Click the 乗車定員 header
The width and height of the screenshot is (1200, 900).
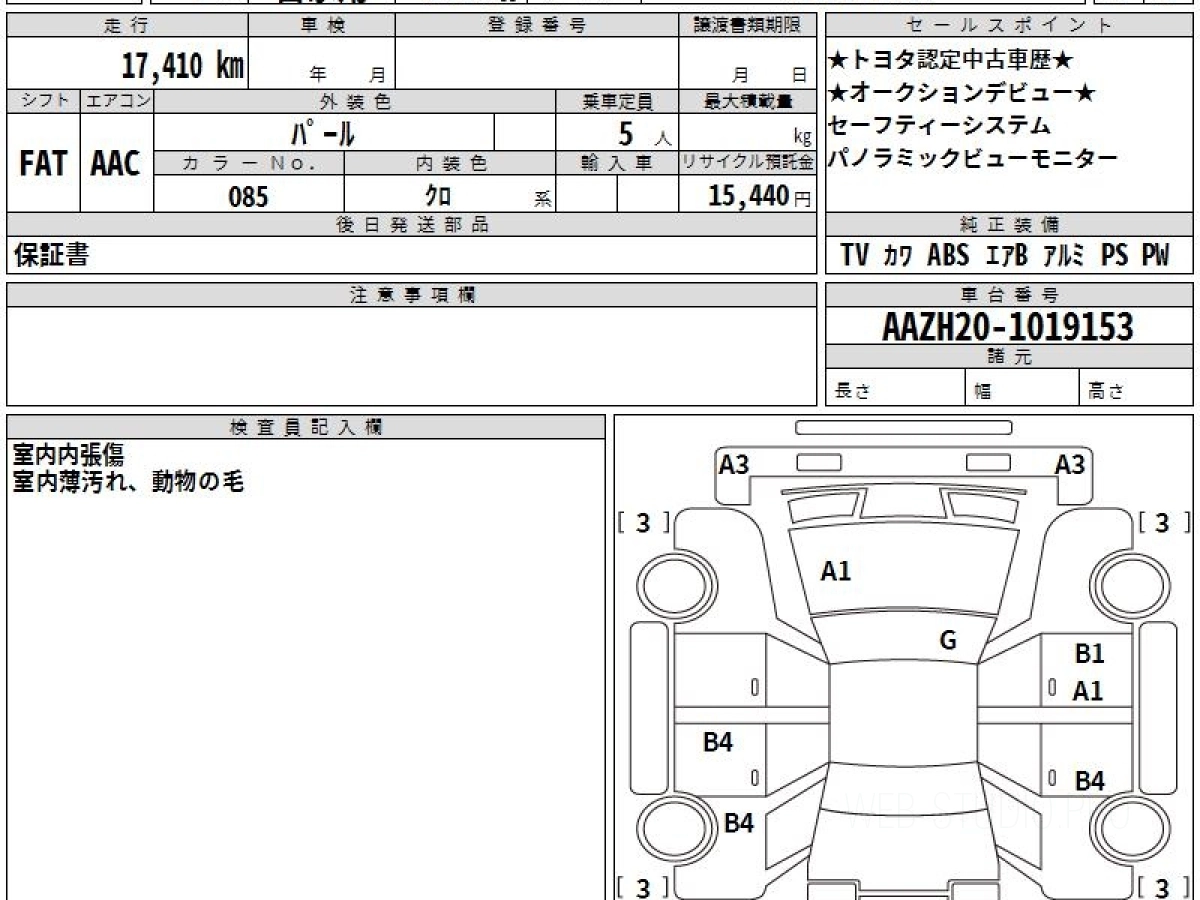coord(617,101)
